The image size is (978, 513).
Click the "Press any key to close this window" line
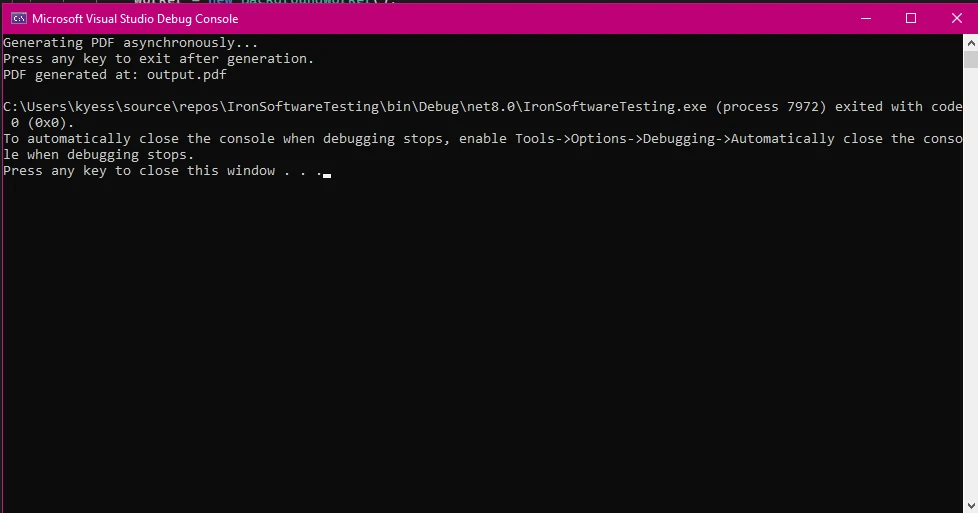[x=138, y=171]
